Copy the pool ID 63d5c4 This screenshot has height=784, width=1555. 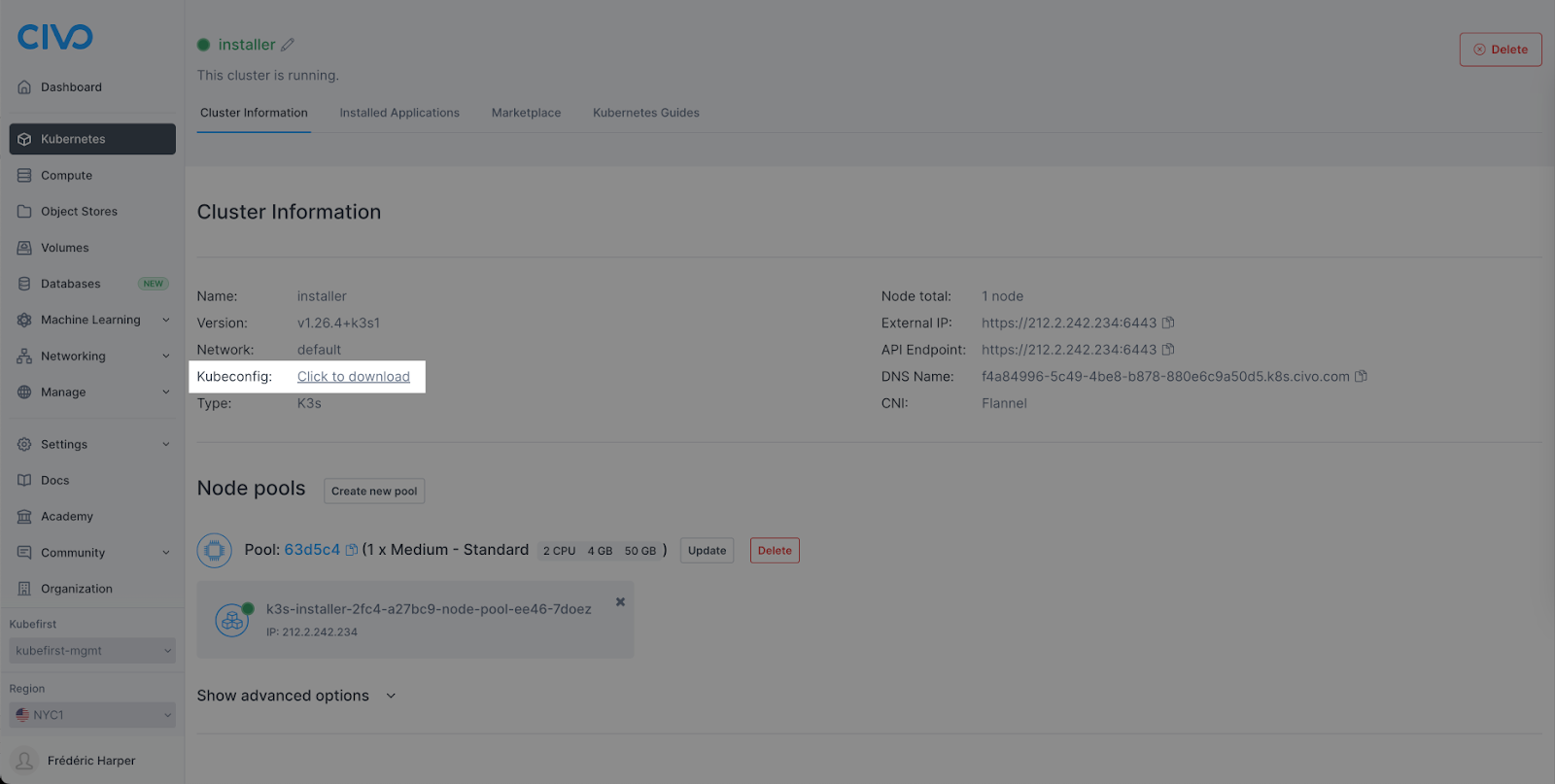(352, 550)
